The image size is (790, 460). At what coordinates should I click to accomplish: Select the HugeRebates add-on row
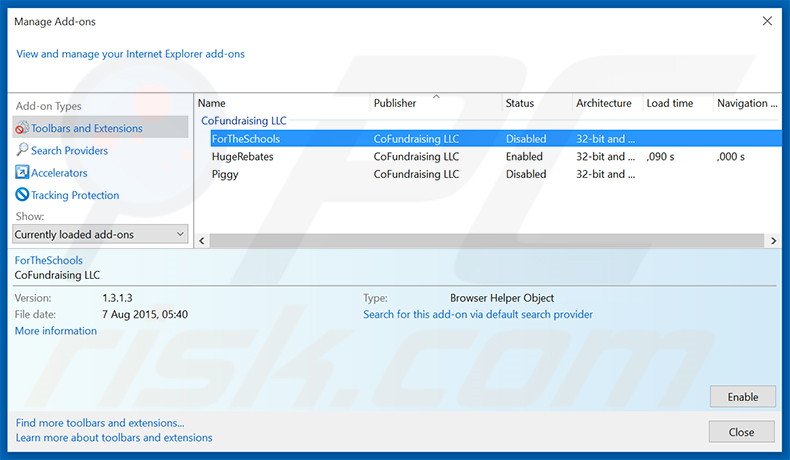[x=496, y=157]
